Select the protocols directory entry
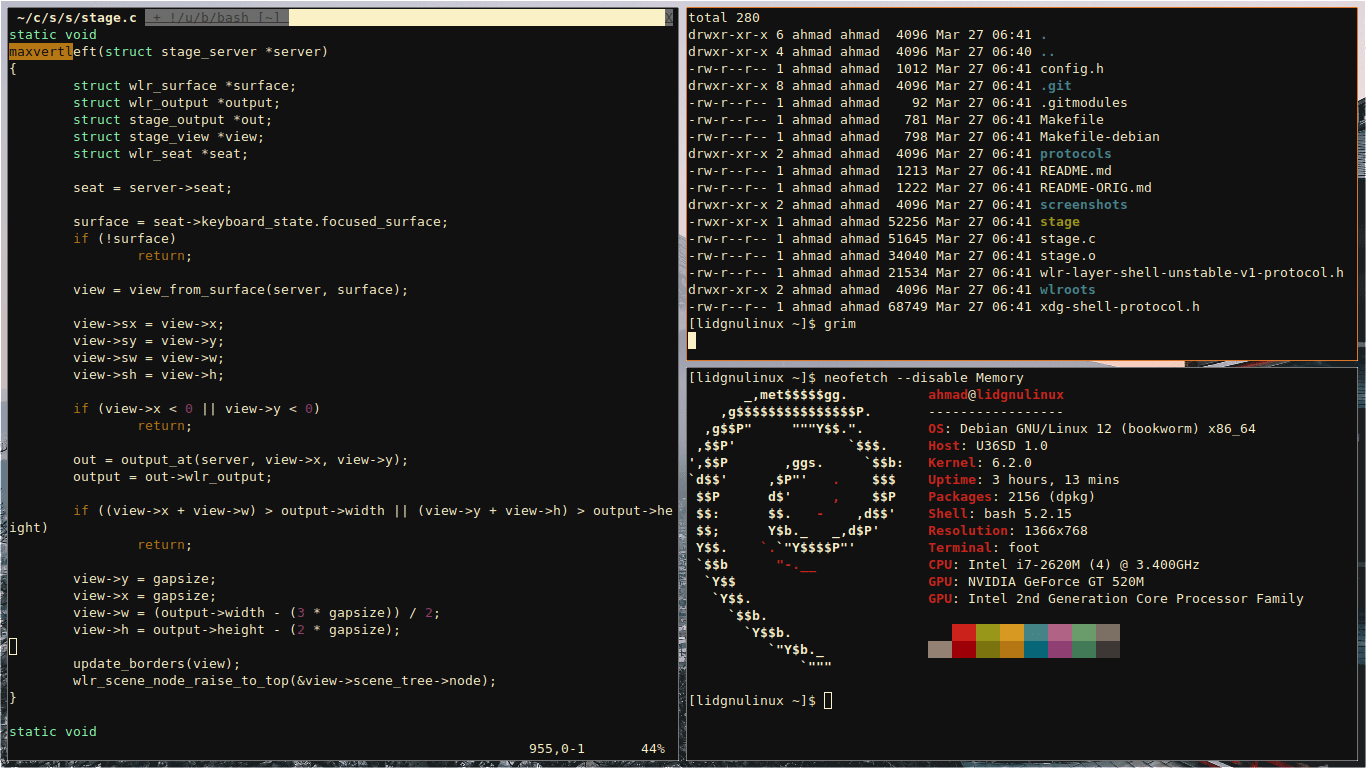 tap(1076, 153)
